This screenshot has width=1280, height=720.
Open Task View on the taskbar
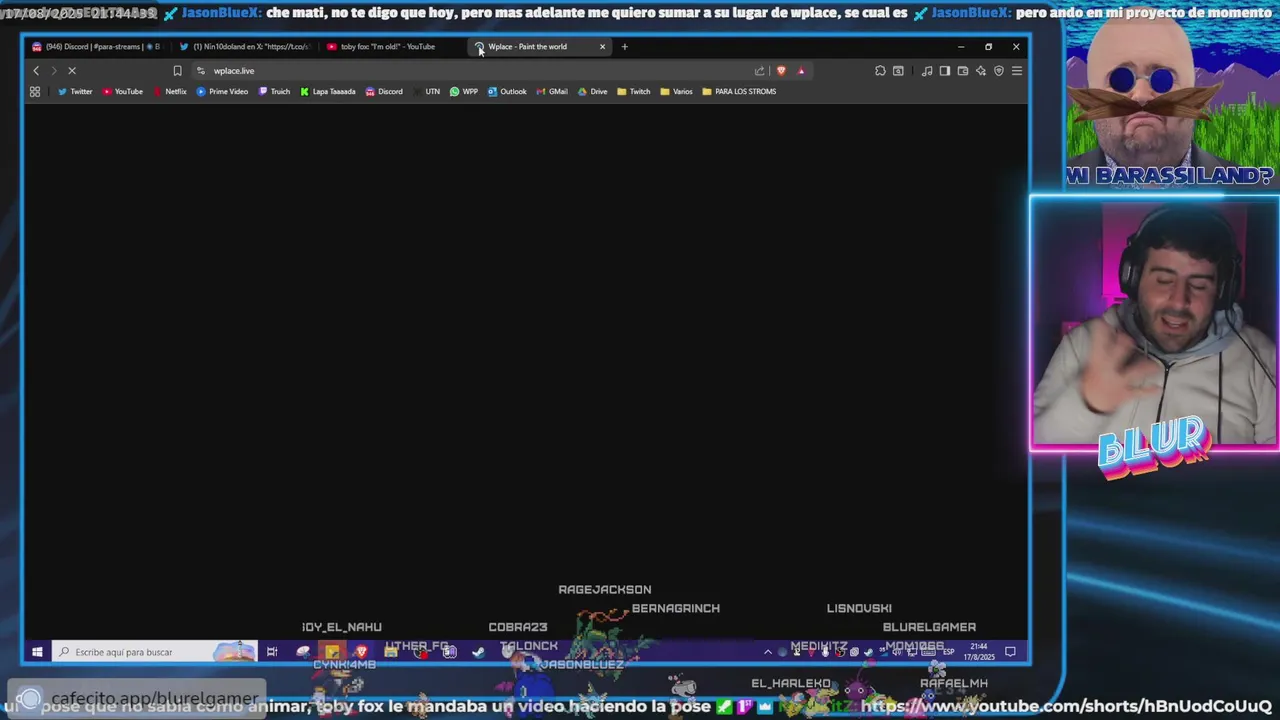click(272, 652)
